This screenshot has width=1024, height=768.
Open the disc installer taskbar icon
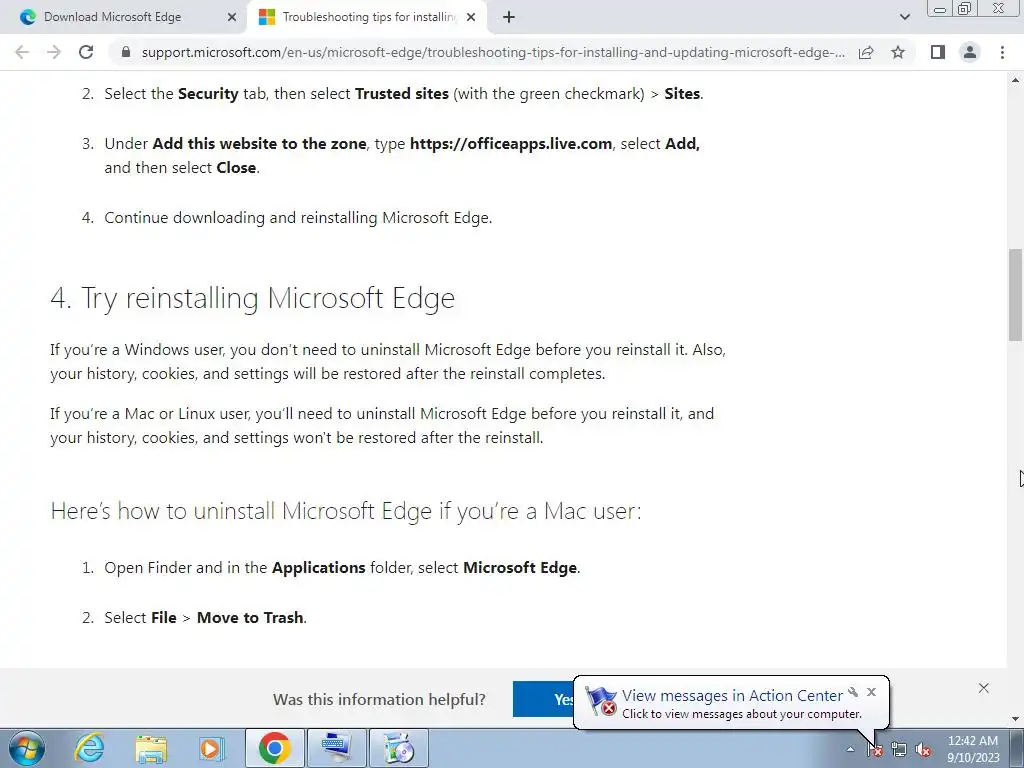point(399,748)
